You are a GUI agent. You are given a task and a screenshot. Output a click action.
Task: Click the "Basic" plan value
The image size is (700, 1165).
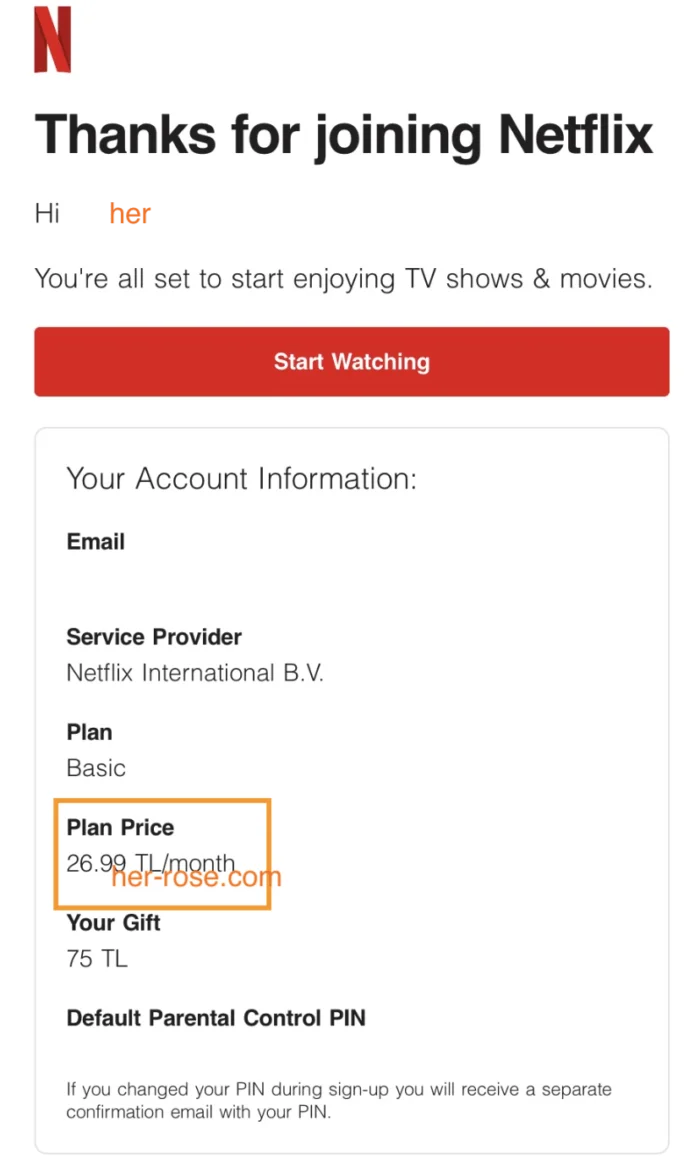tap(96, 768)
